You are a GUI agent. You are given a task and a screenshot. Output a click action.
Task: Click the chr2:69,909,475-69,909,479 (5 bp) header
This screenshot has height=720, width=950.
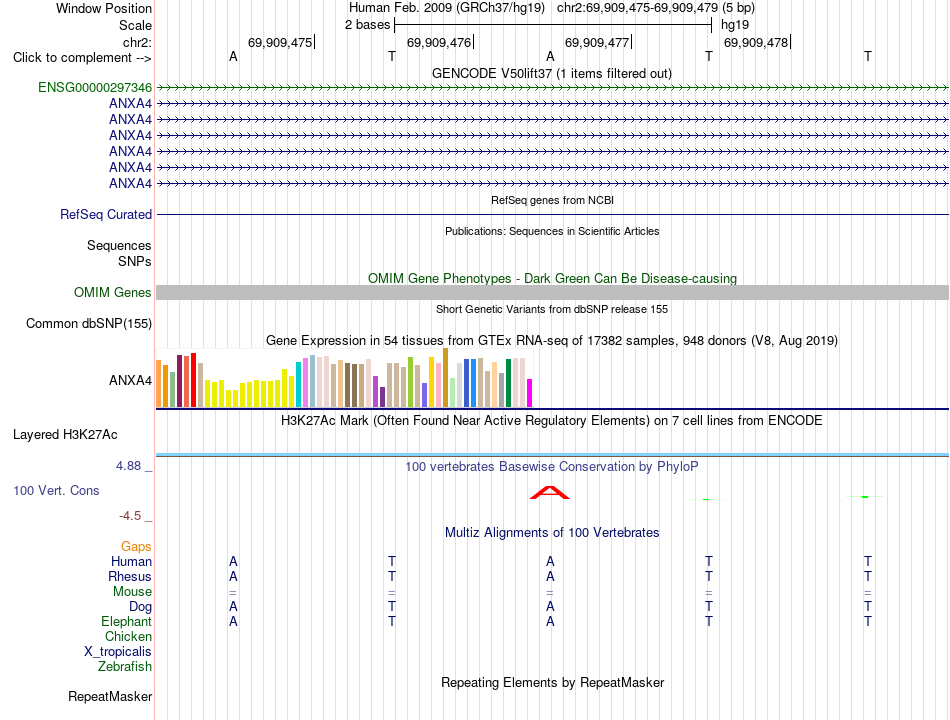[656, 8]
